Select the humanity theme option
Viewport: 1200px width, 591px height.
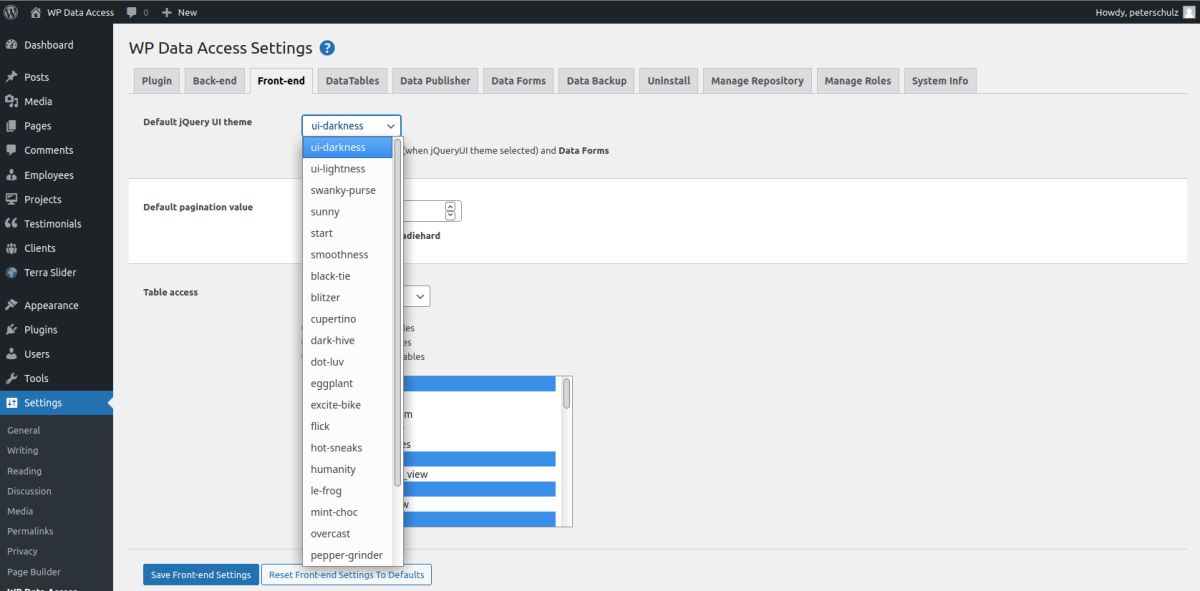pyautogui.click(x=348, y=470)
